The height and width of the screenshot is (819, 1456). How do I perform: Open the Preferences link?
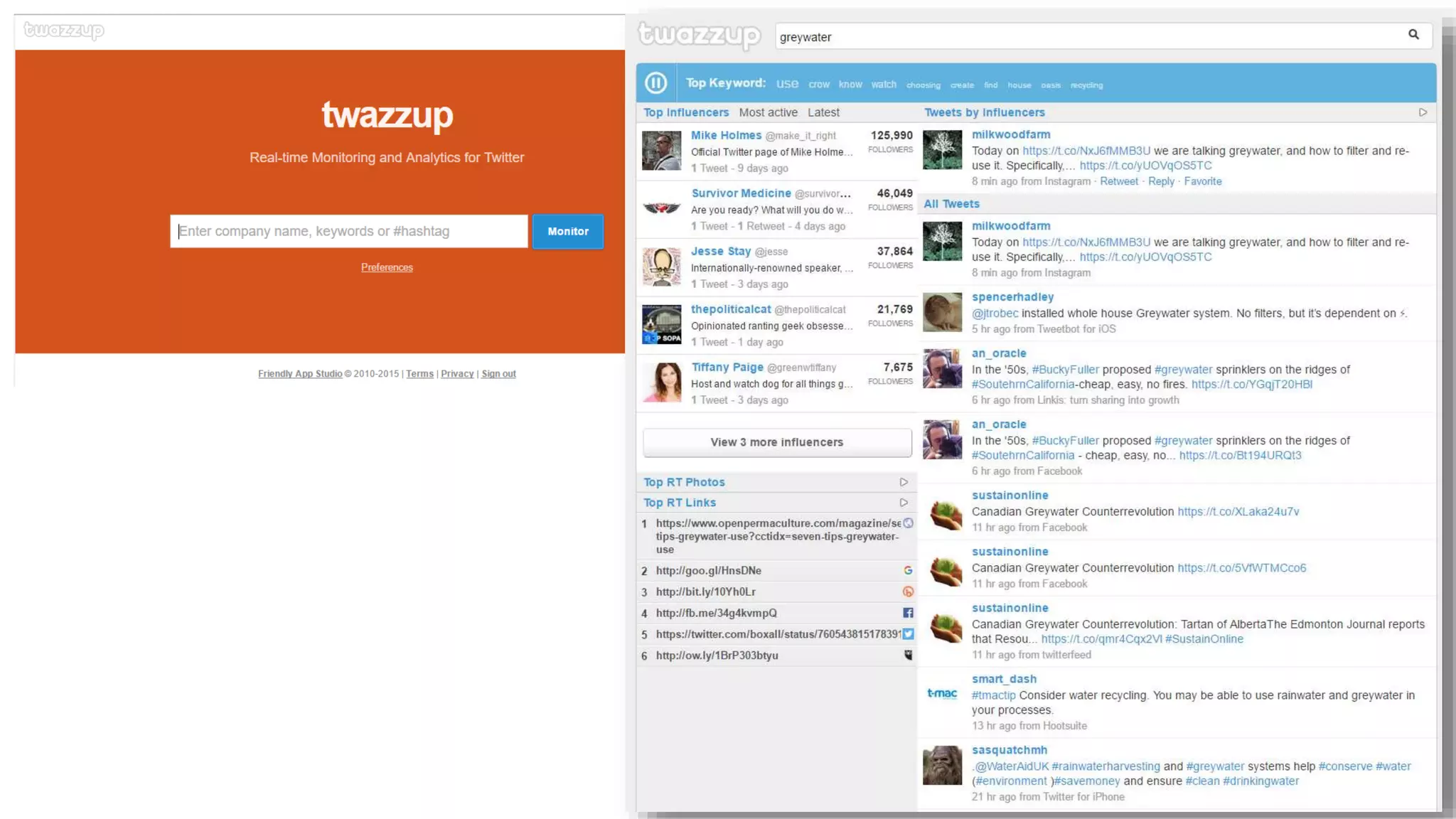pos(387,267)
